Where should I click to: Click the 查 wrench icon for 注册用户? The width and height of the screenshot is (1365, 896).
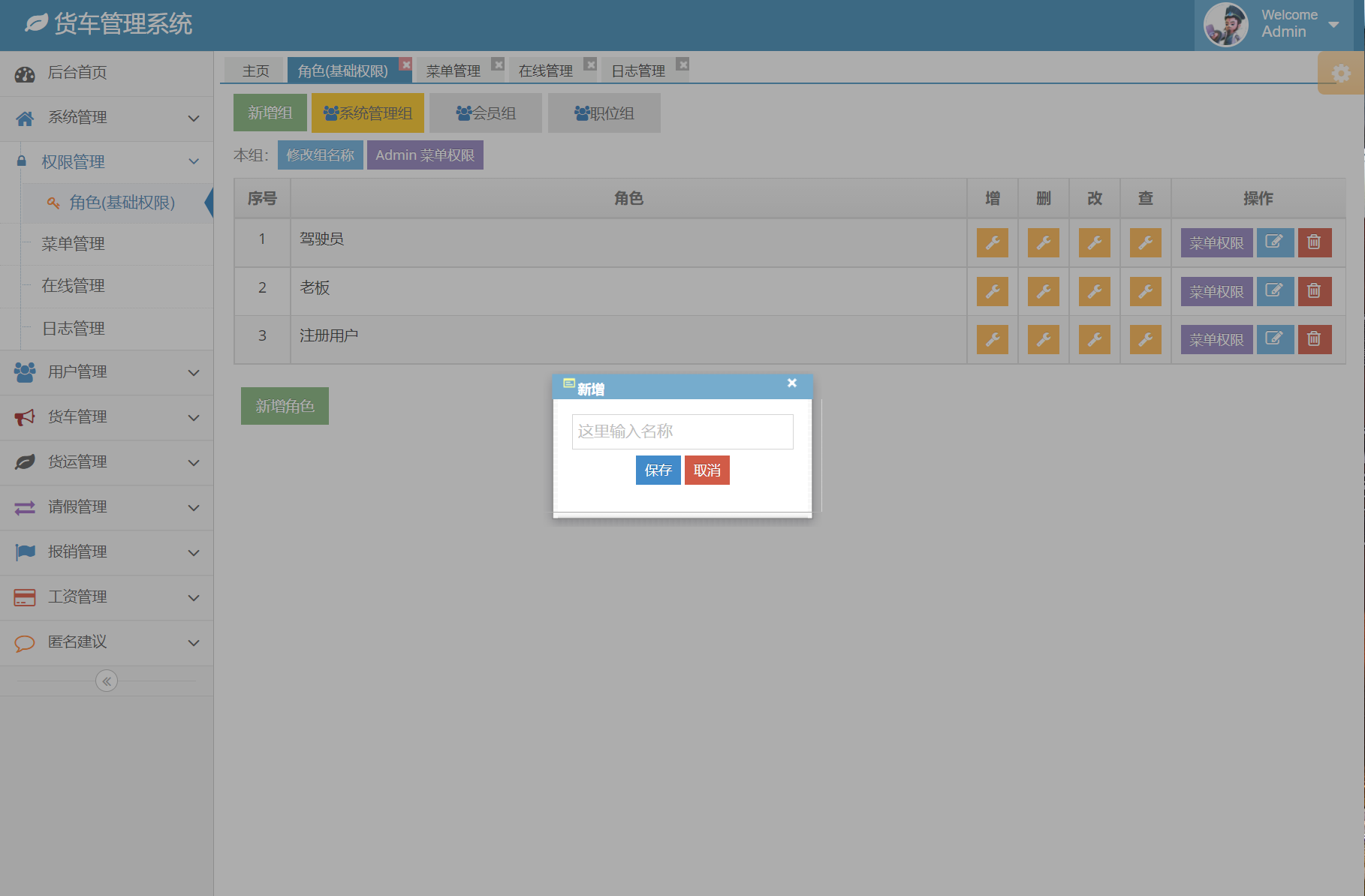(x=1145, y=339)
